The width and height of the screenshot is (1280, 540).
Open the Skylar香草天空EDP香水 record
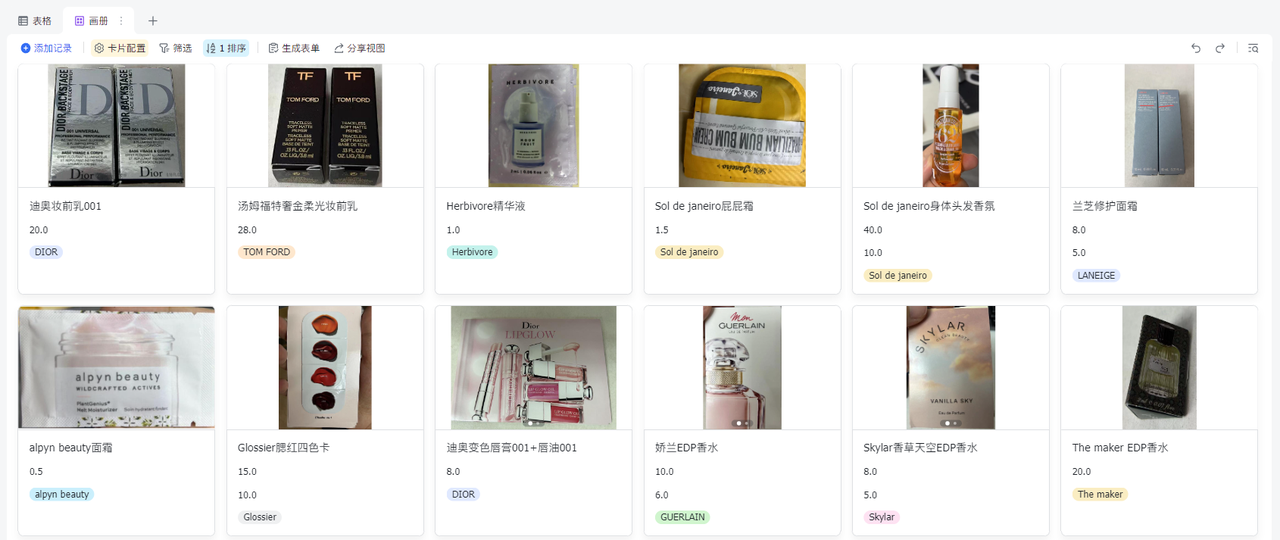920,448
